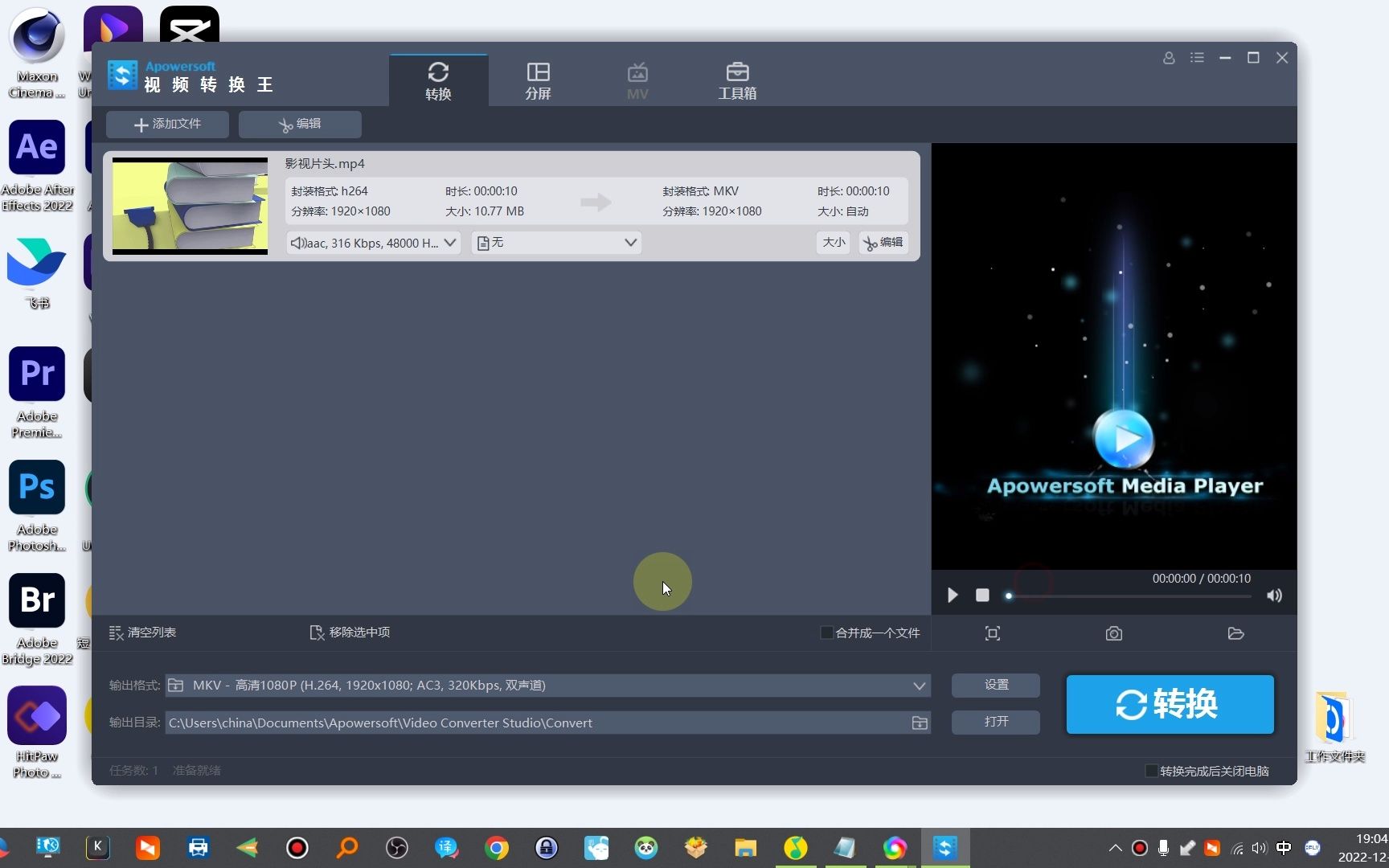Viewport: 1389px width, 868px height.
Task: Mute the preview volume icon
Action: tap(1274, 596)
